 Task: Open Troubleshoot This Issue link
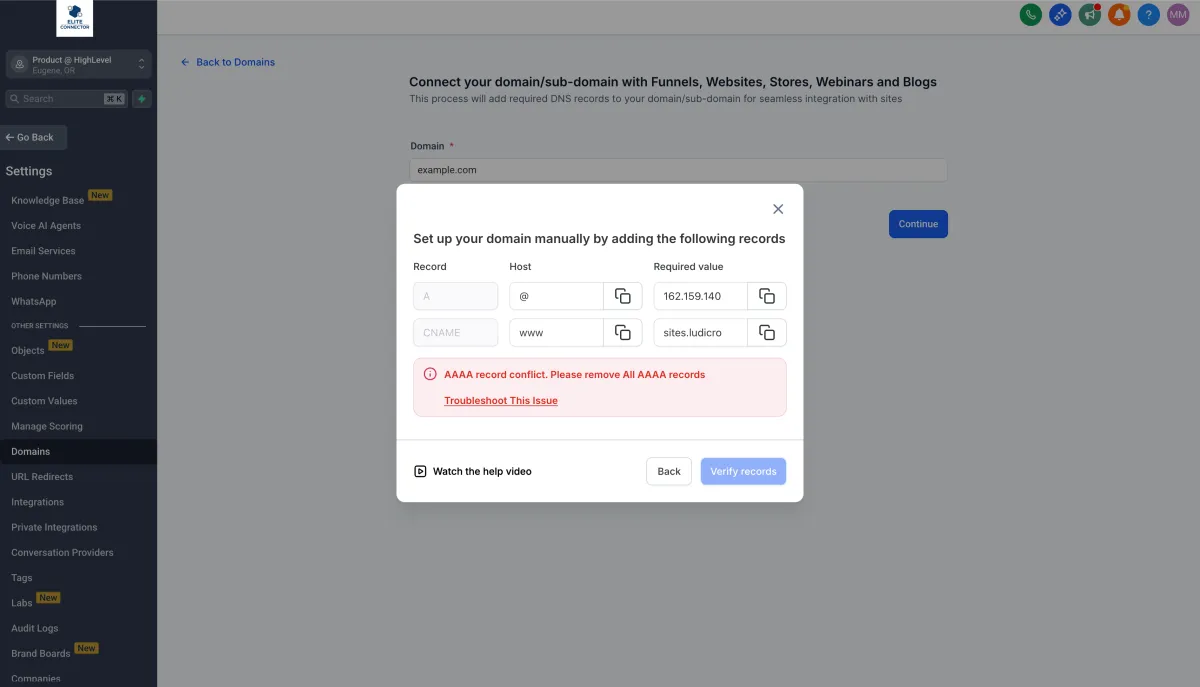point(501,401)
